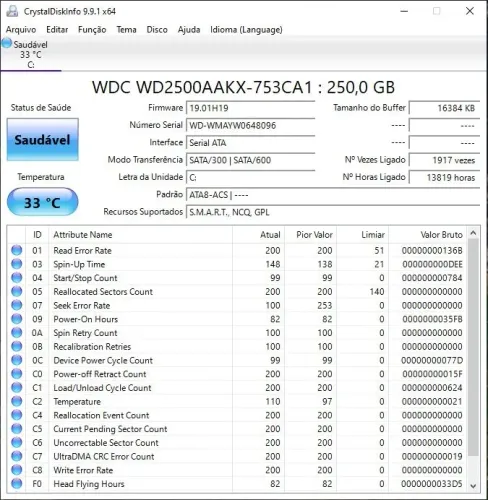Image resolution: width=488 pixels, height=500 pixels.
Task: Click the Attribute Name column header
Action: pos(141,235)
